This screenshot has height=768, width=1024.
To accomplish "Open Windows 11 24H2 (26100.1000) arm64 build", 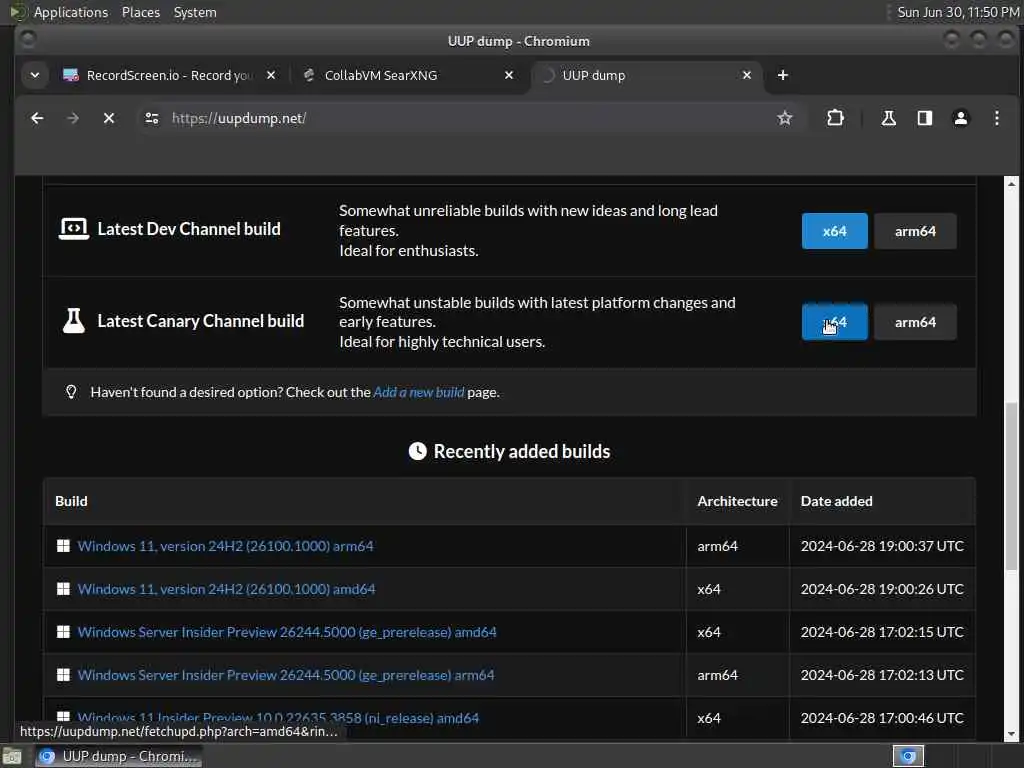I will [x=225, y=546].
